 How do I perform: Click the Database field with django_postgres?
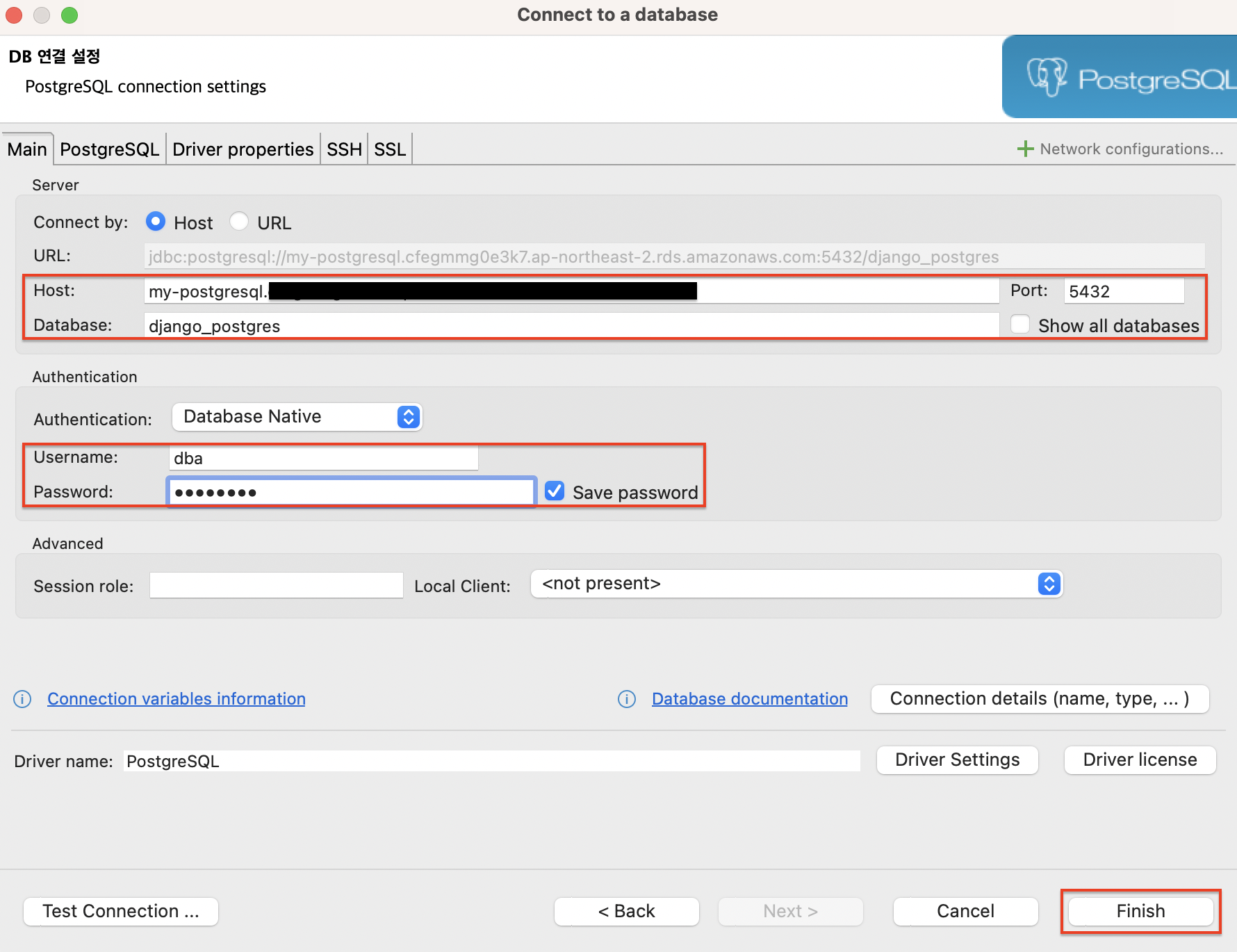point(571,326)
